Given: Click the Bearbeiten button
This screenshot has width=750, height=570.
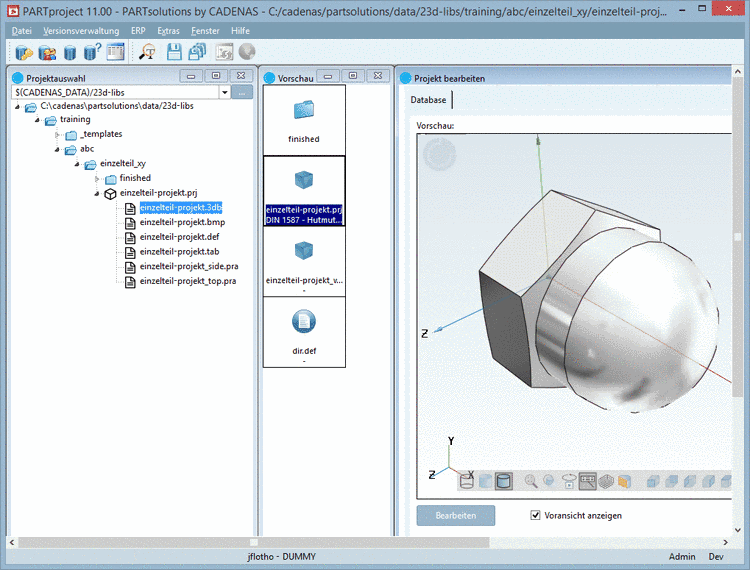Looking at the screenshot, I should pos(456,515).
